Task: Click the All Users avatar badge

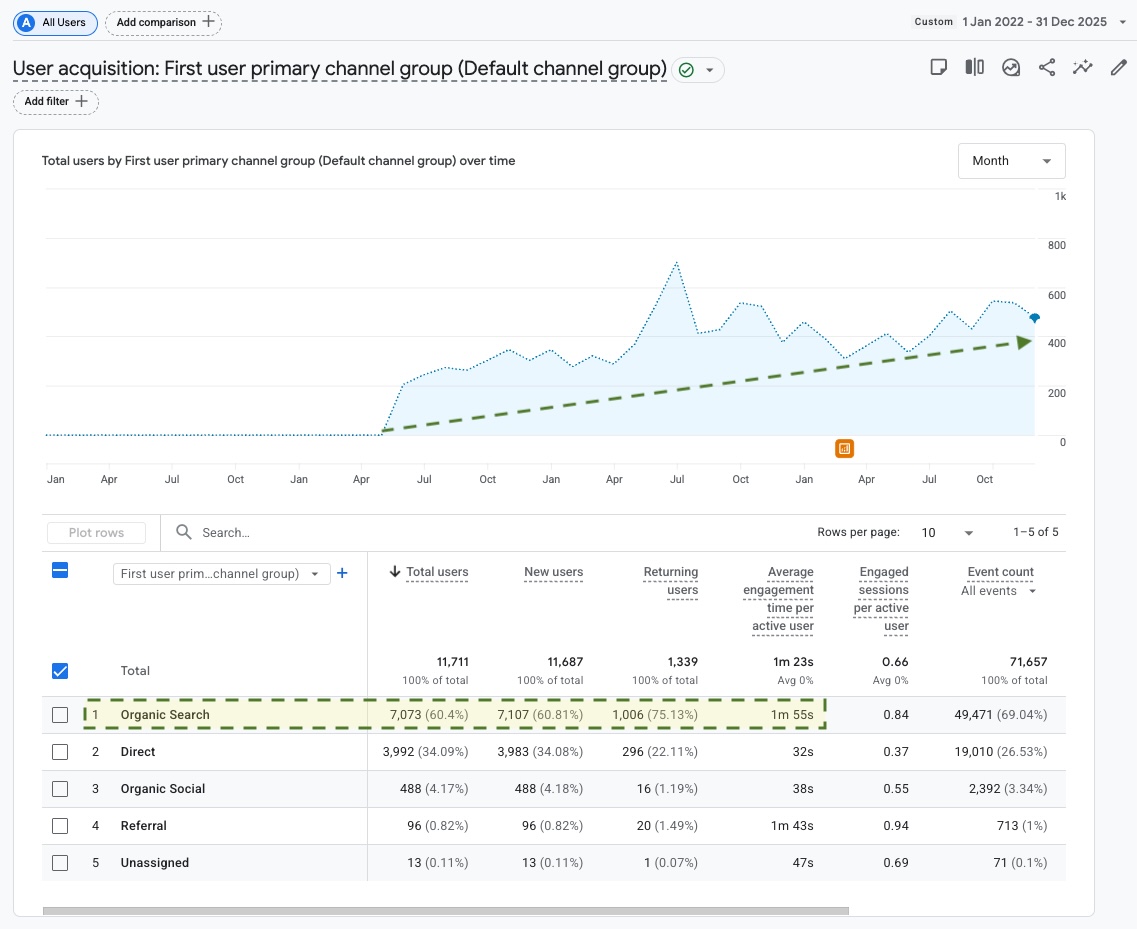Action: coord(27,22)
